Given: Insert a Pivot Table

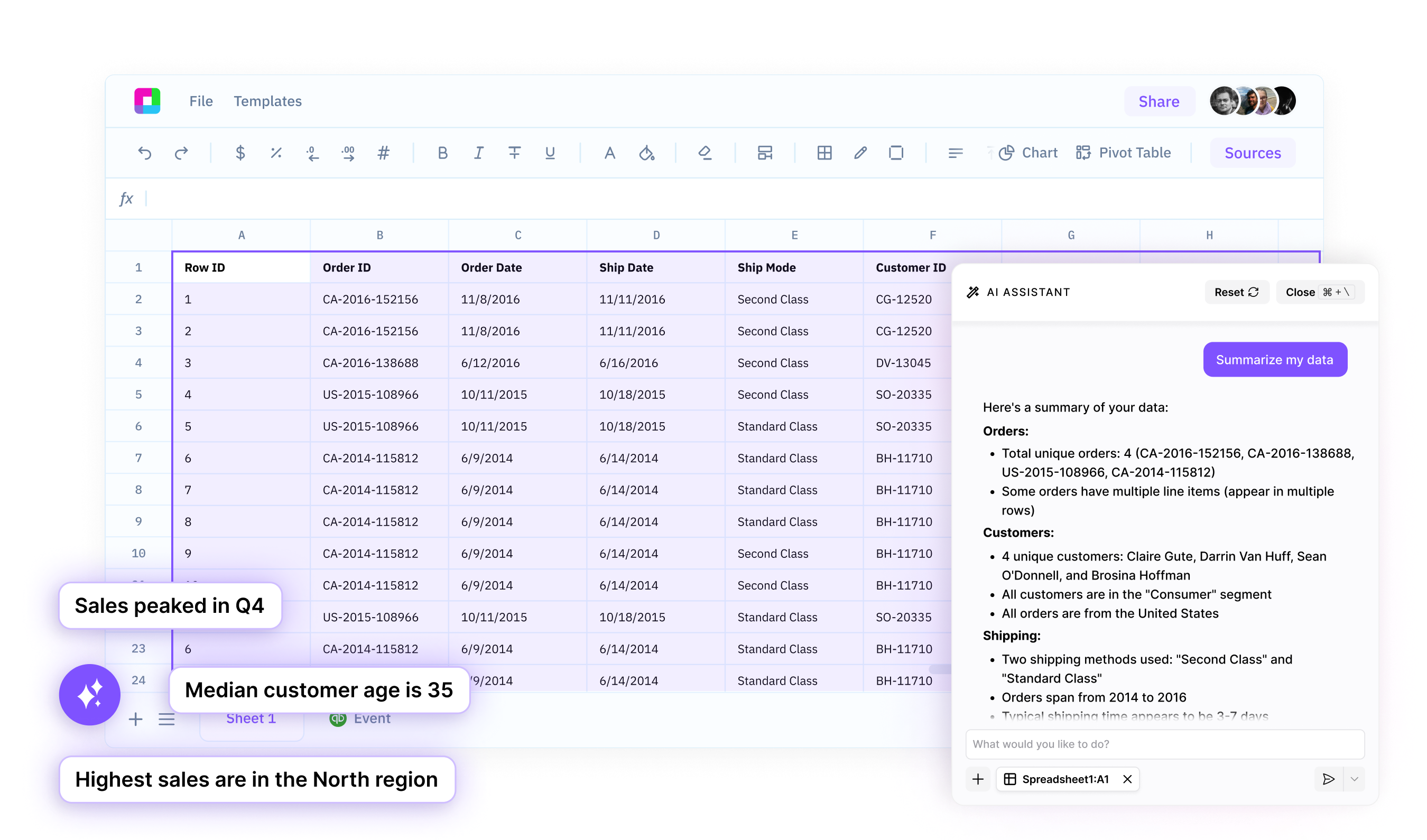Looking at the screenshot, I should [x=1124, y=153].
